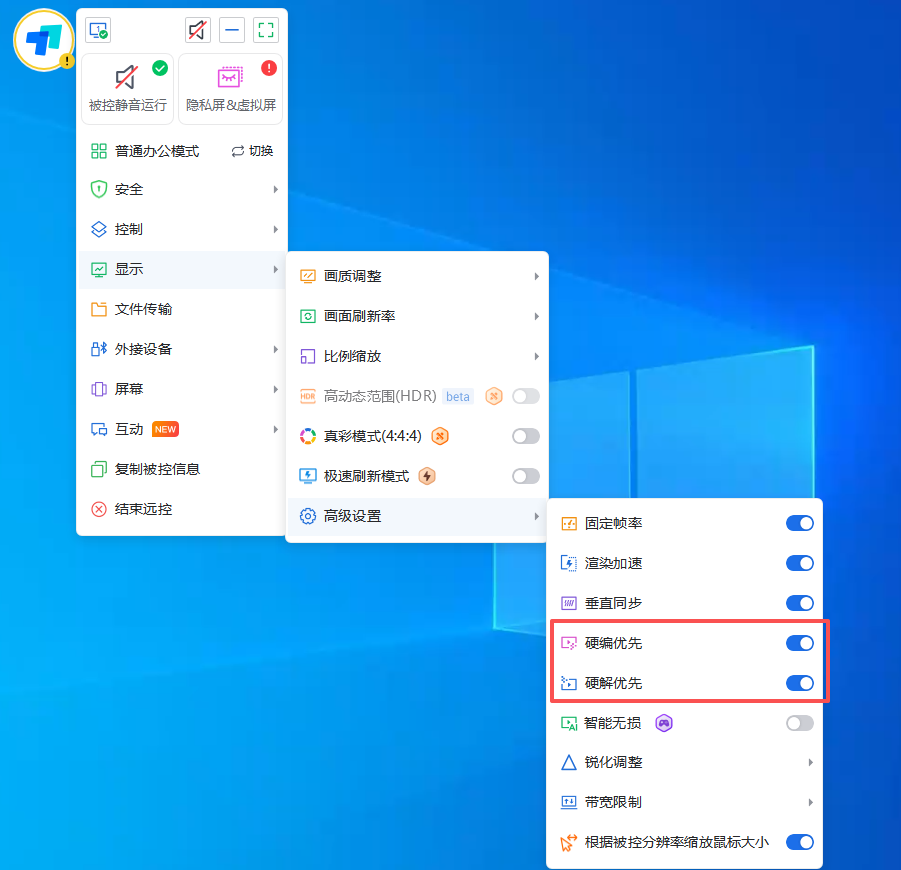Viewport: 901px width, 870px height.
Task: Expand the 锐化调整 arrow
Action: click(x=810, y=763)
